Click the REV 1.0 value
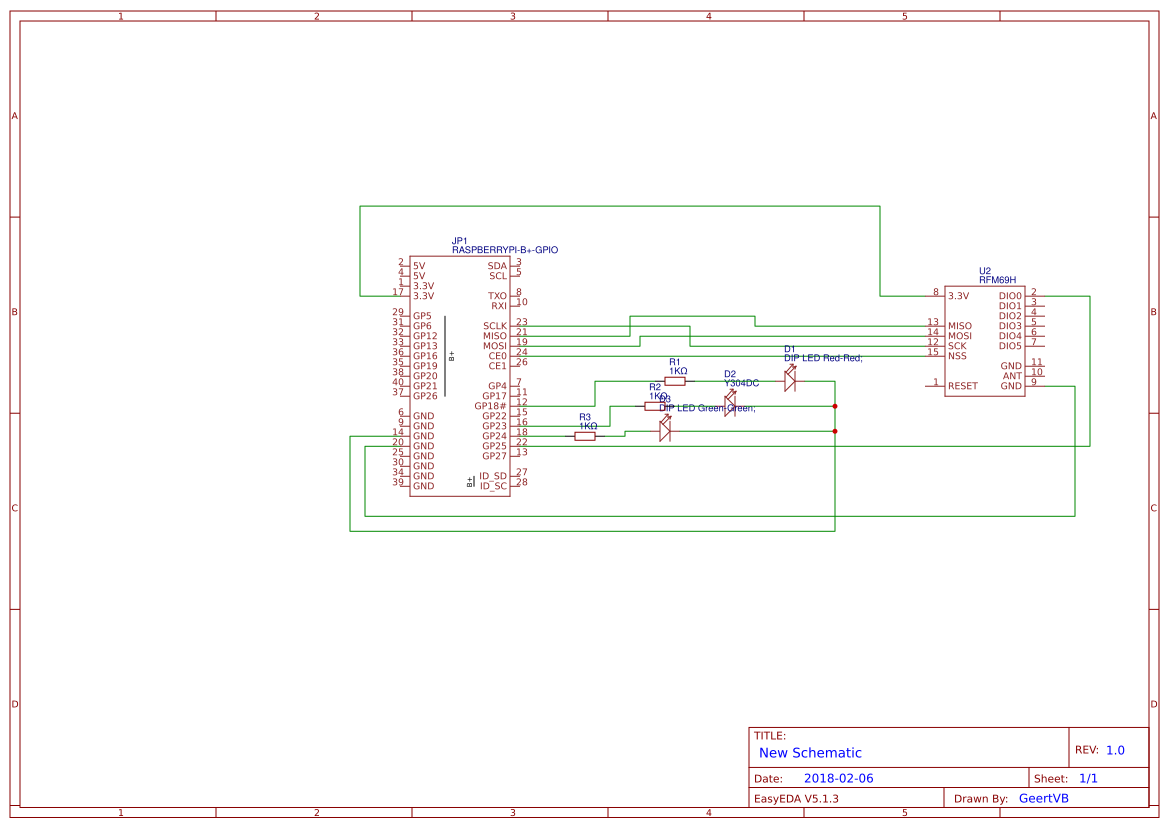The height and width of the screenshot is (828, 1169). pyautogui.click(x=1115, y=748)
